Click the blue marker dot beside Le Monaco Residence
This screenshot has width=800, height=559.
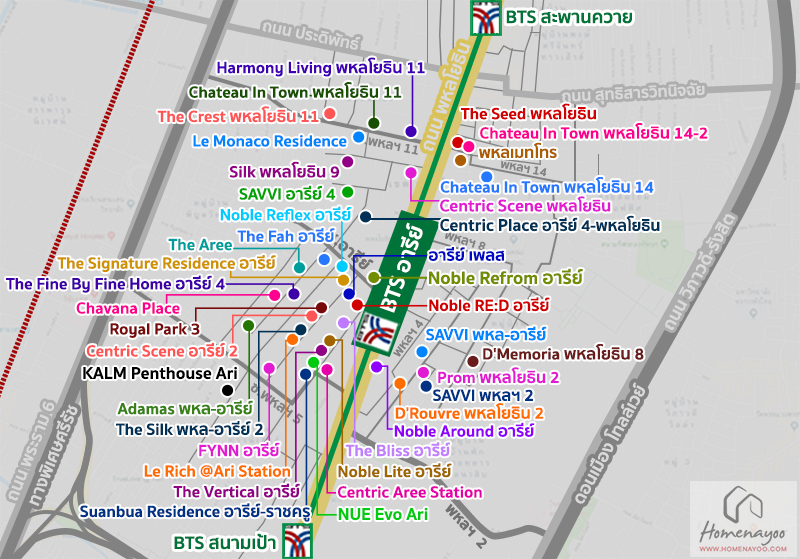coord(359,137)
